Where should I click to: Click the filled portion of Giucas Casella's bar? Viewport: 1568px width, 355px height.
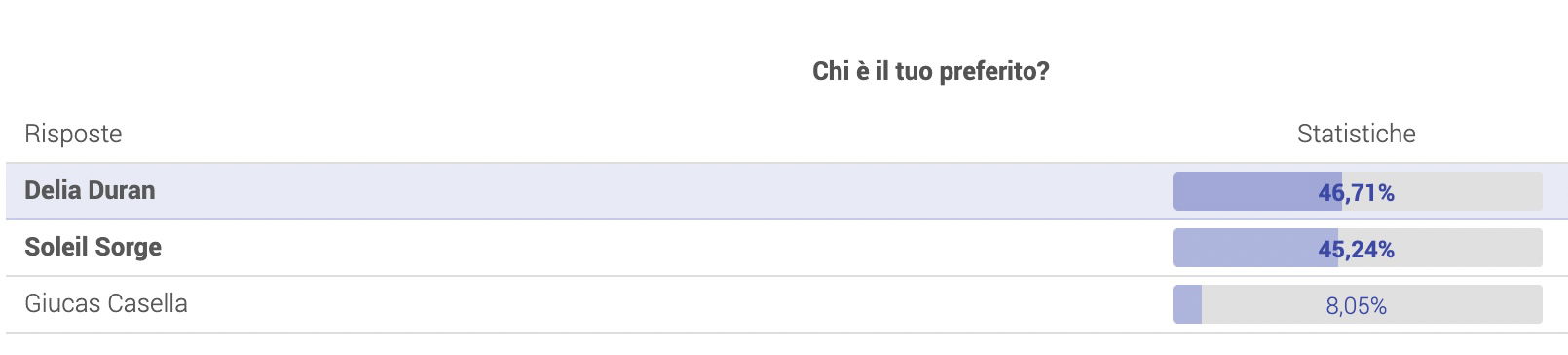click(1187, 304)
